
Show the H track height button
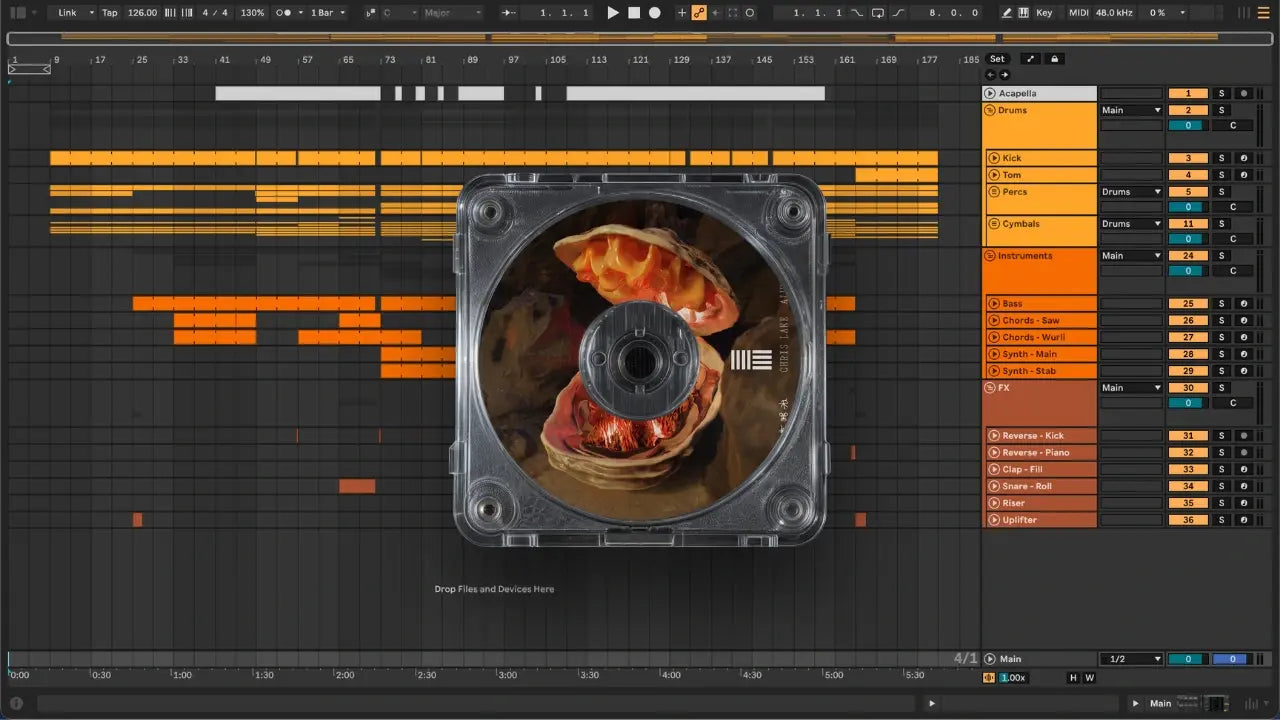point(1074,678)
